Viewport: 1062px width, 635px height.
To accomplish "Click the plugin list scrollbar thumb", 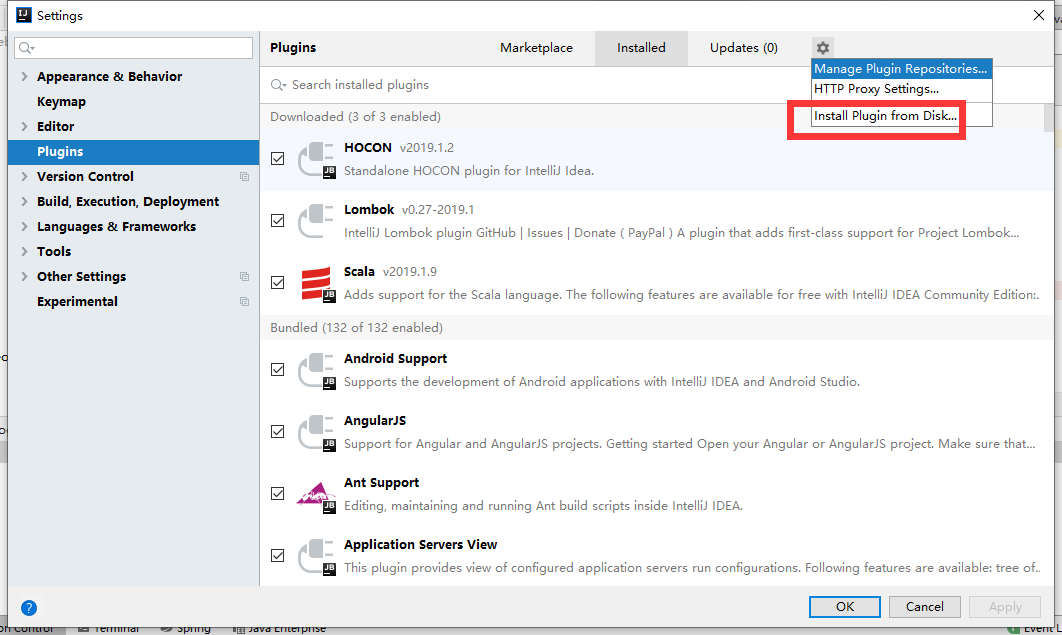I will pos(1048,118).
